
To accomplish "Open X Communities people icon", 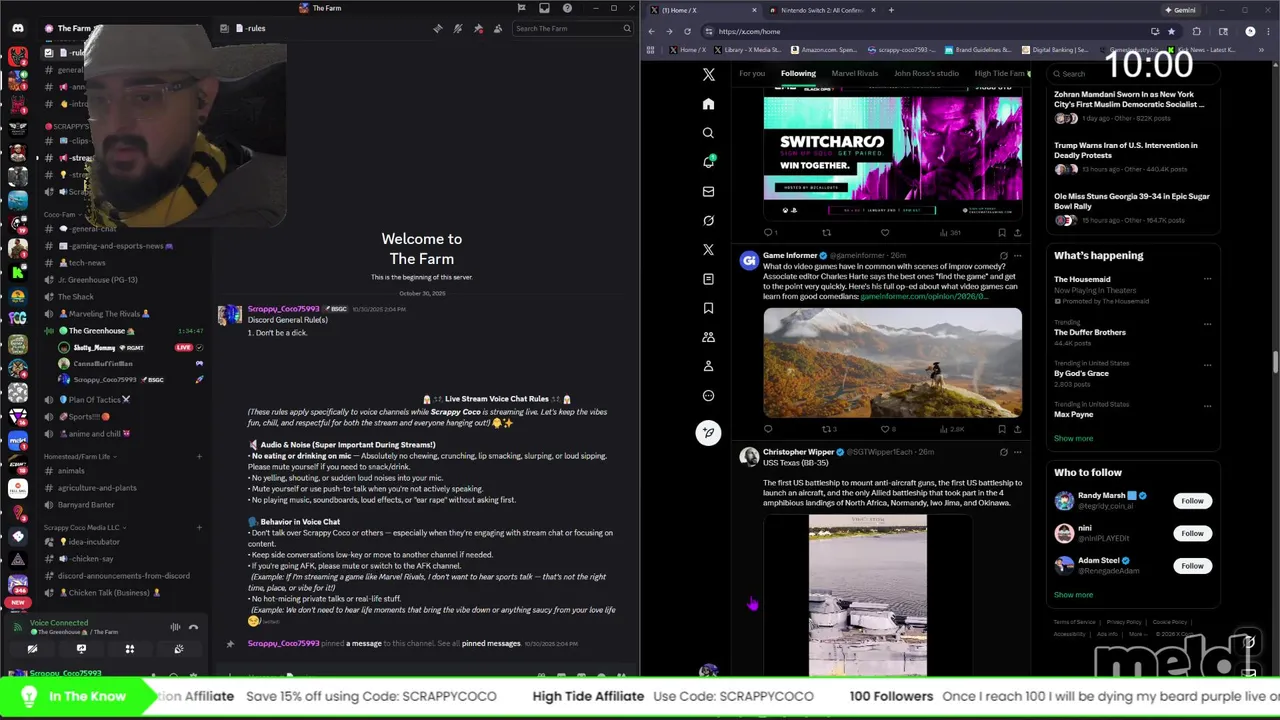I will click(x=708, y=337).
